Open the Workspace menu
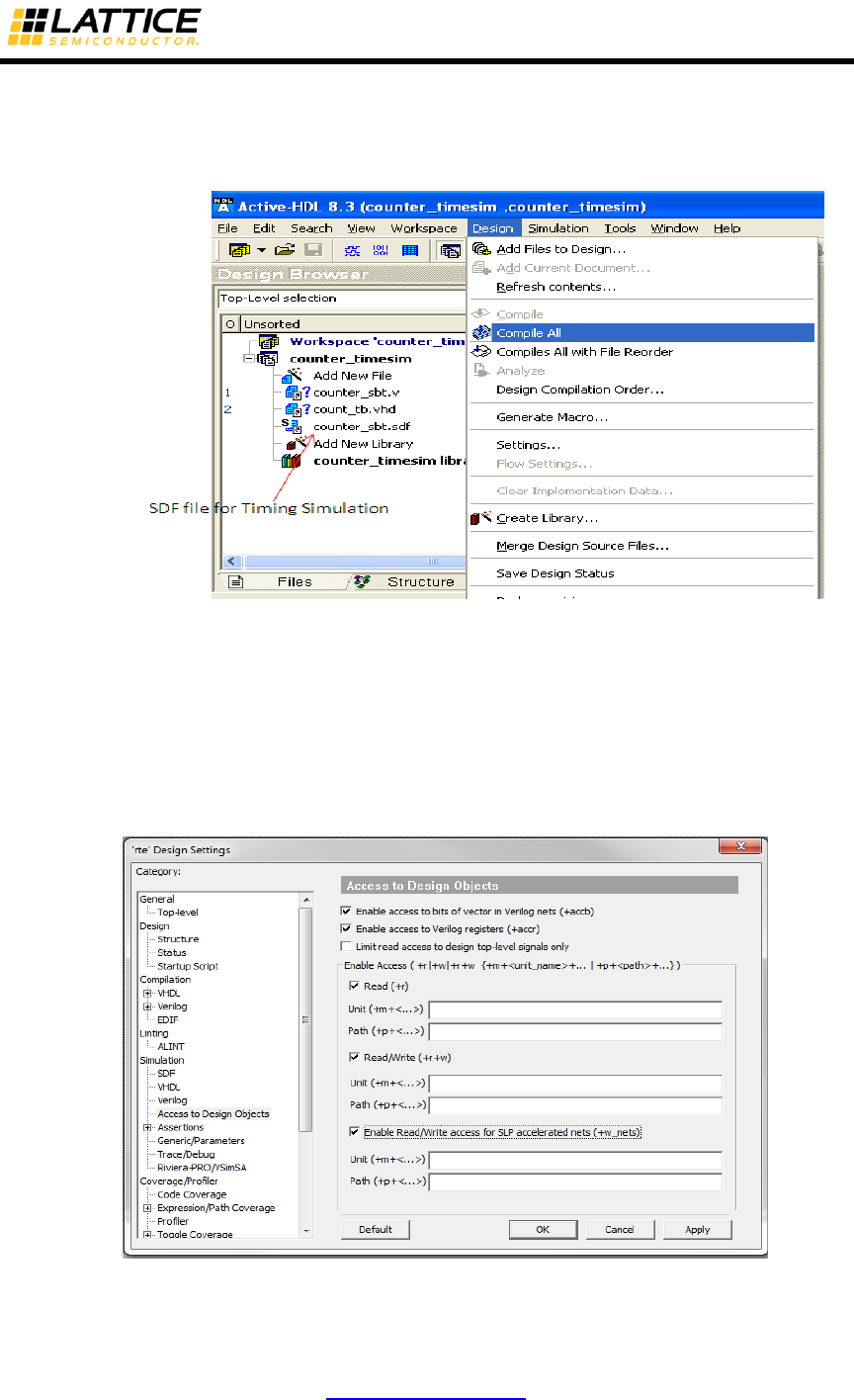This screenshot has width=854, height=1400. (x=424, y=228)
